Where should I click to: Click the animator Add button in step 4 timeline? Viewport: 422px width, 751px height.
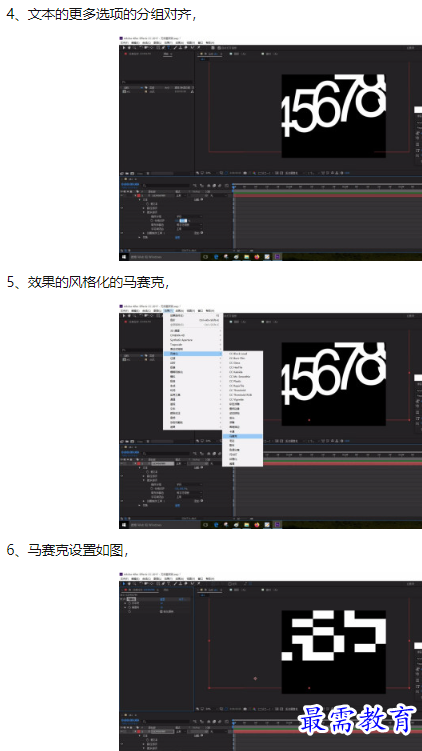pos(198,233)
